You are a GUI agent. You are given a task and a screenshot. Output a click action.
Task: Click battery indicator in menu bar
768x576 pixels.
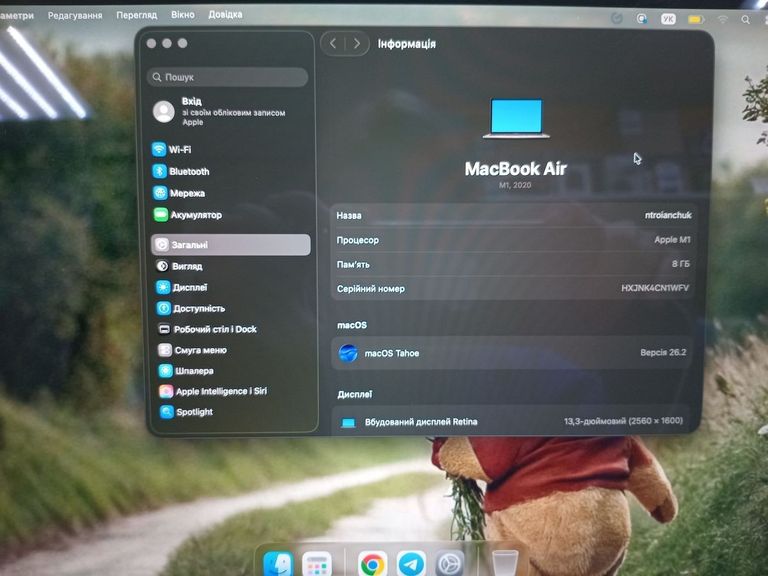click(696, 19)
